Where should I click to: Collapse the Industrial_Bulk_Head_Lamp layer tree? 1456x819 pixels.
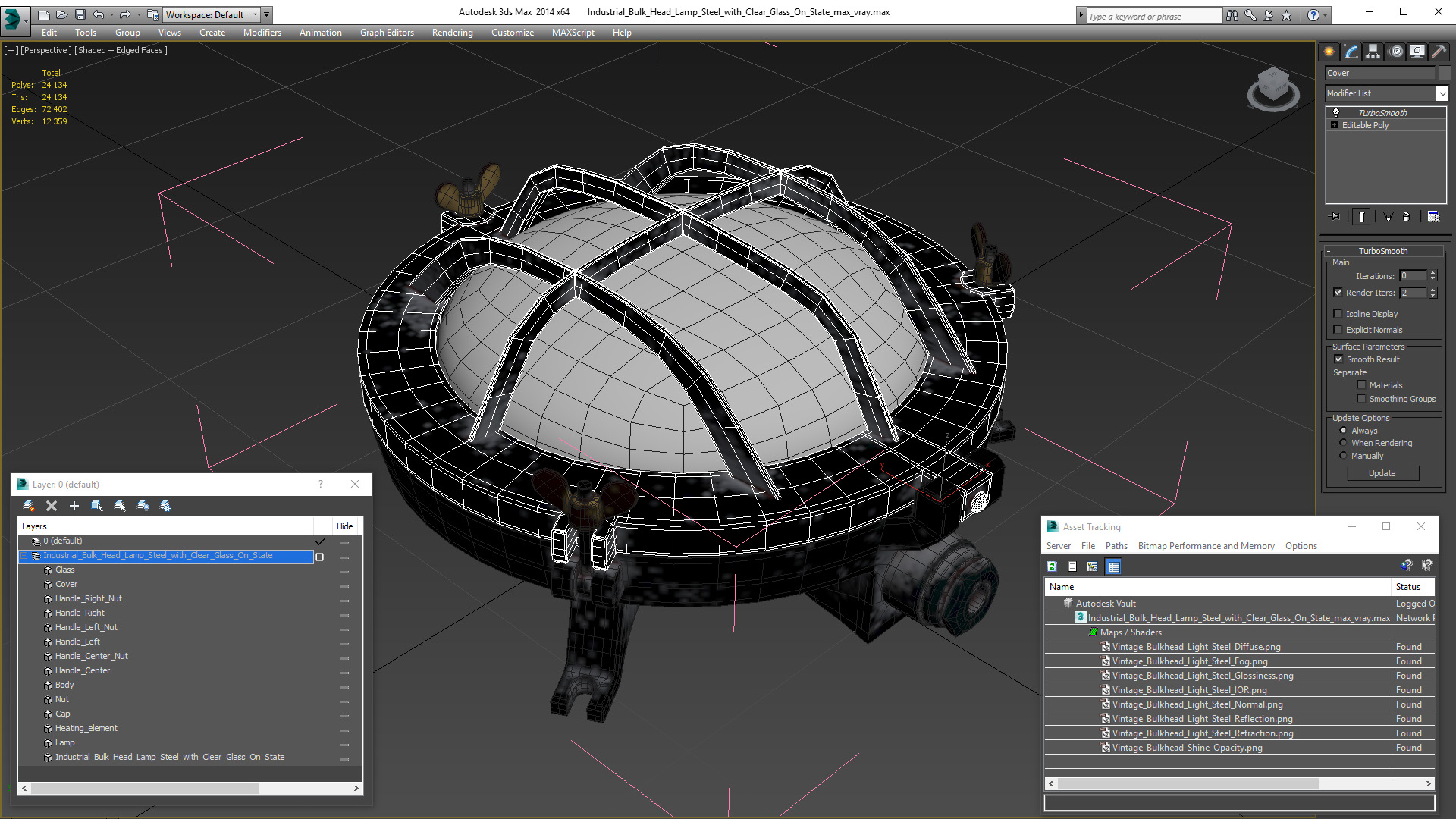point(24,556)
